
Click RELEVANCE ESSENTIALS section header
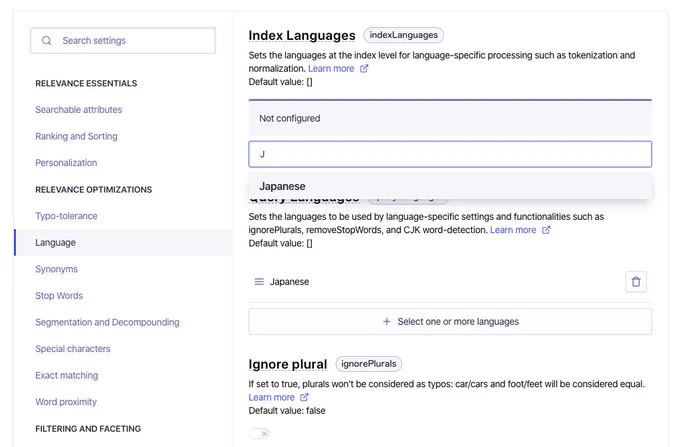(x=86, y=83)
